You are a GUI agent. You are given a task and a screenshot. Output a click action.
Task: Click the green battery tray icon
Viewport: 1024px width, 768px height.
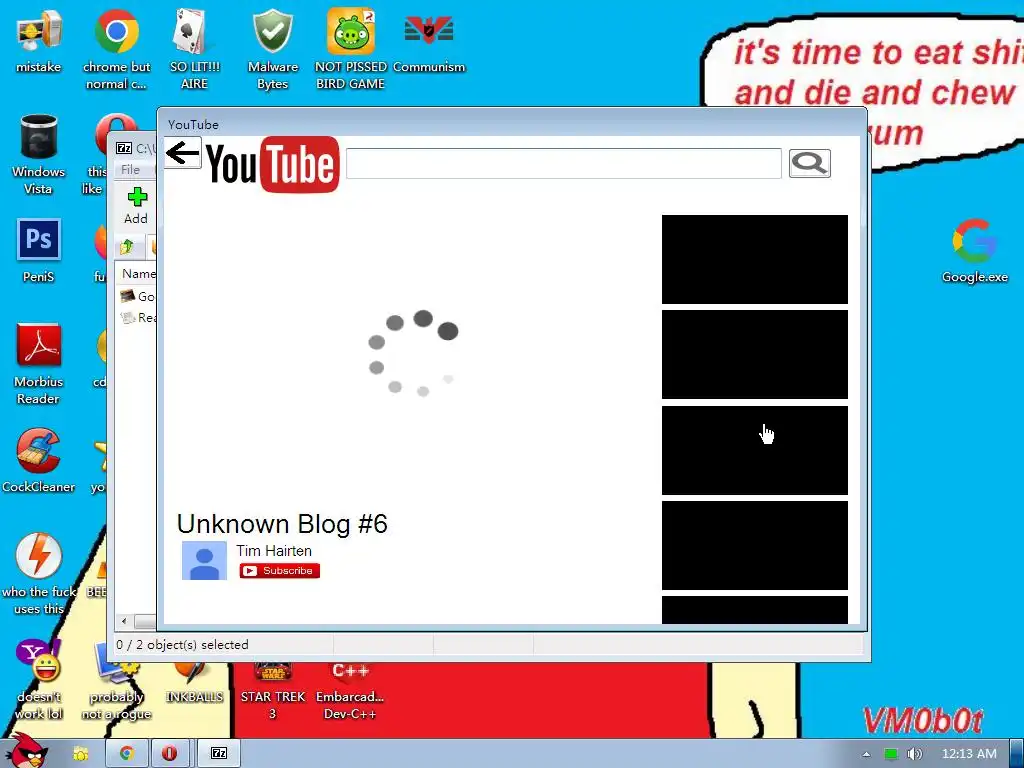(890, 754)
